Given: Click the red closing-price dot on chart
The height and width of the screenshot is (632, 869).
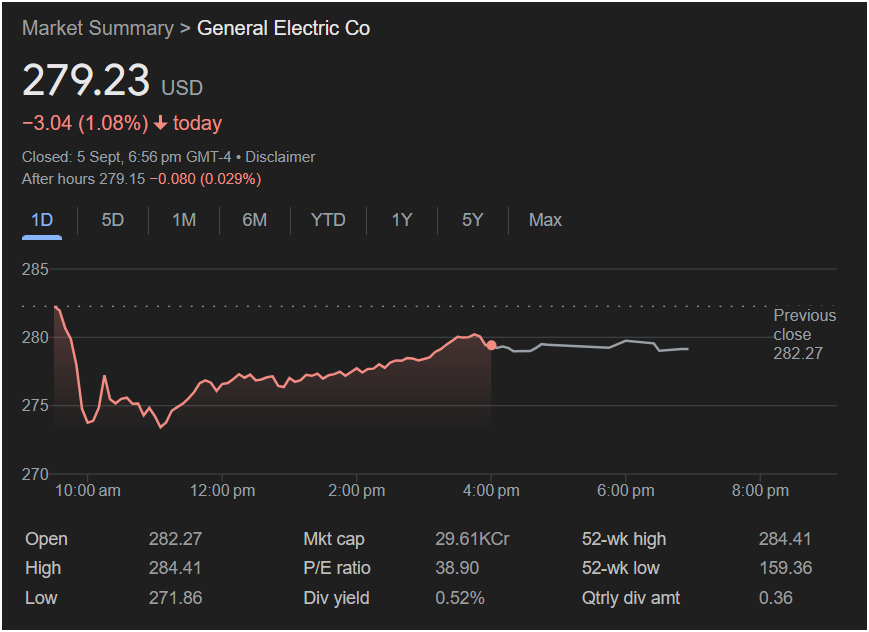Looking at the screenshot, I should pyautogui.click(x=491, y=345).
